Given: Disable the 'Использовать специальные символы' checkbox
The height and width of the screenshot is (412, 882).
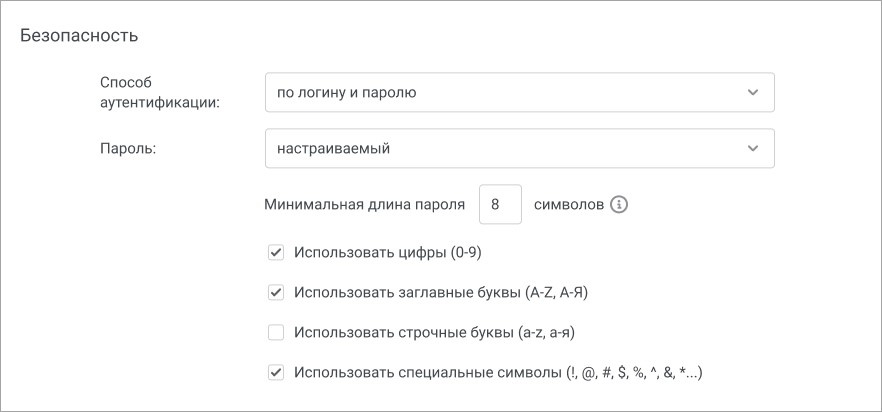Looking at the screenshot, I should coord(276,373).
